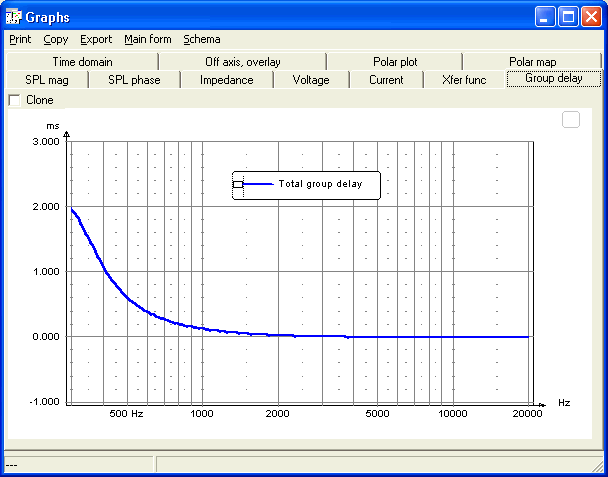Click the 1000 x-axis label
608x477 pixels.
[202, 414]
